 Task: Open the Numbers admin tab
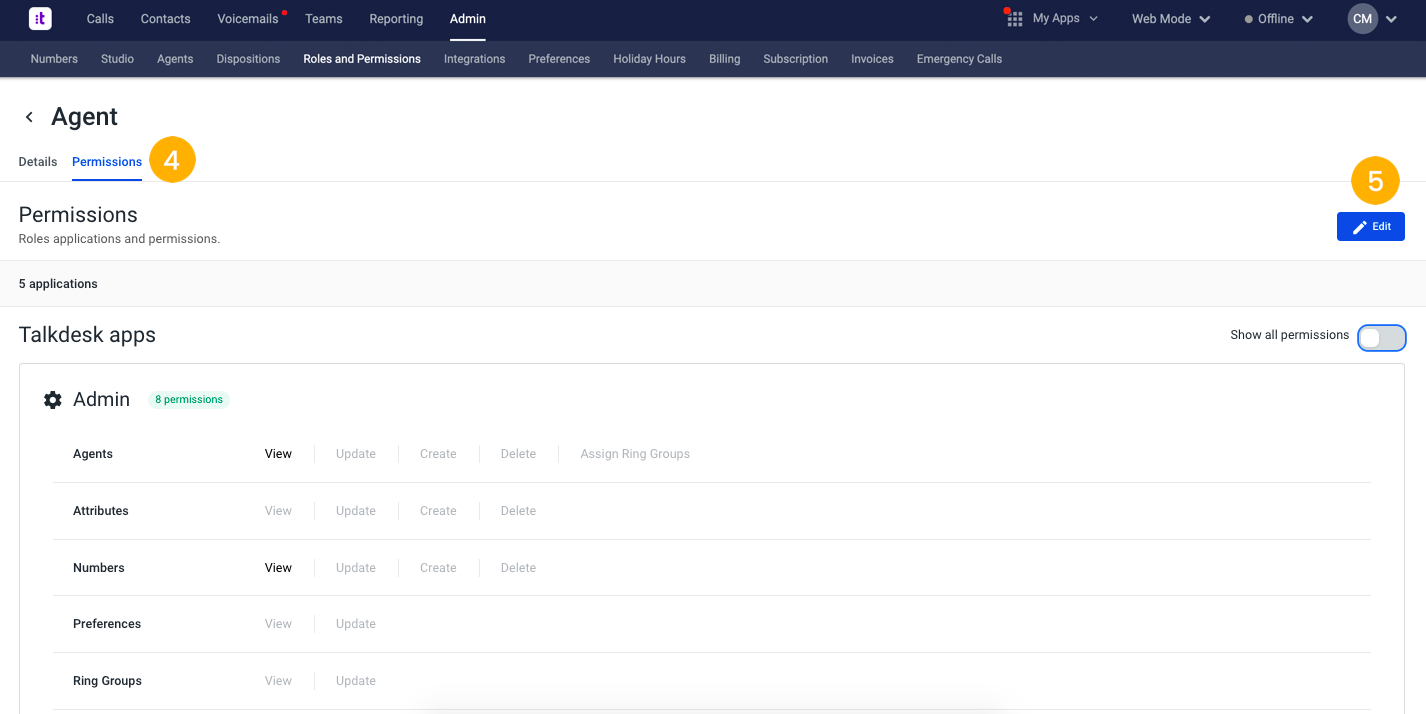54,59
